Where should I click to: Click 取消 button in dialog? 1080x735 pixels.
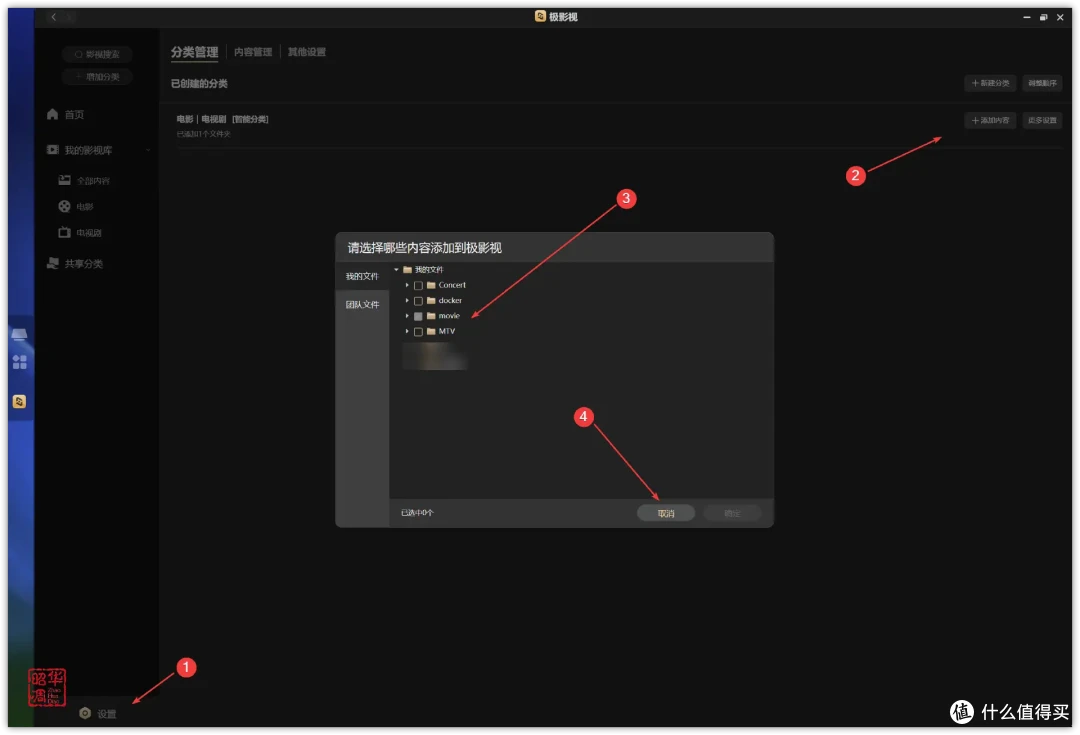pos(665,513)
